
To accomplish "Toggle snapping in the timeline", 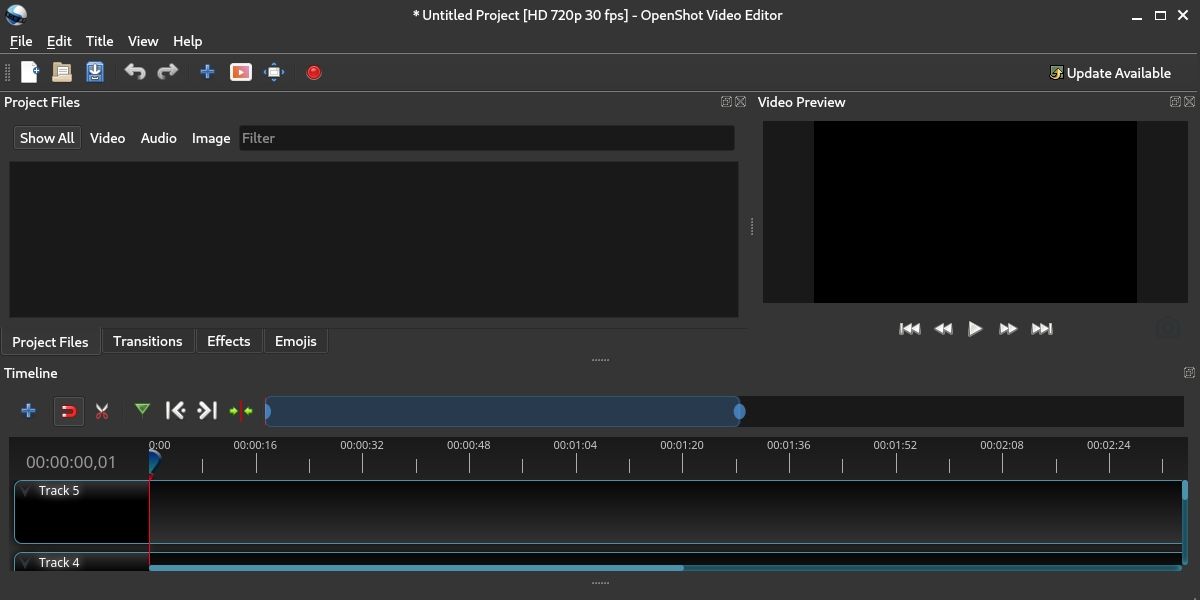I will (x=68, y=410).
